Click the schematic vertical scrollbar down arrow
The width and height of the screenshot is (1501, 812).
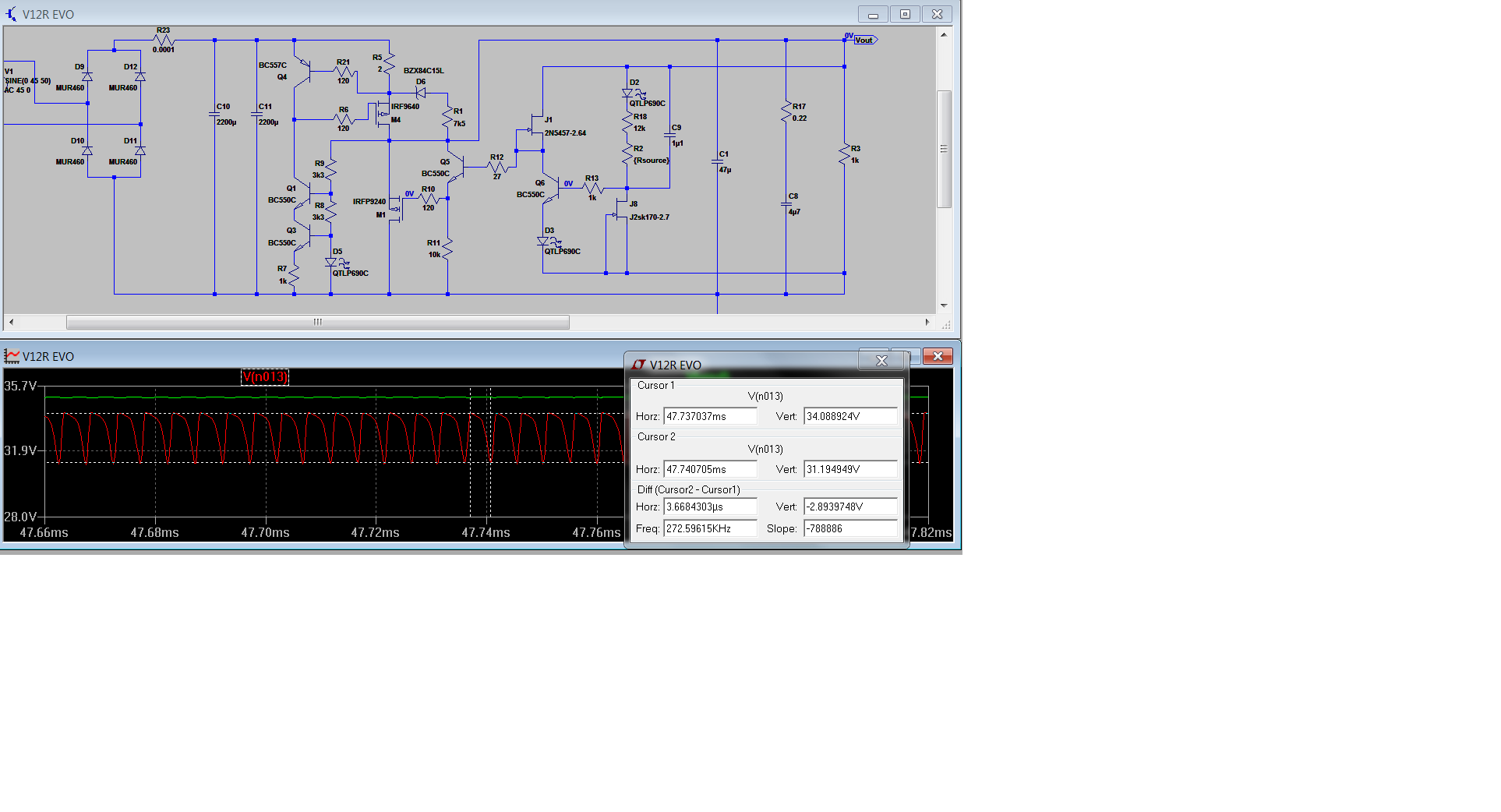pos(944,305)
